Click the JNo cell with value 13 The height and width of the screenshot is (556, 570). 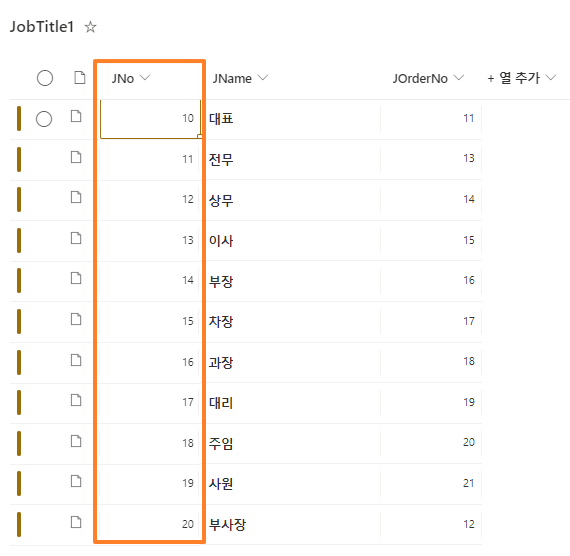click(149, 240)
